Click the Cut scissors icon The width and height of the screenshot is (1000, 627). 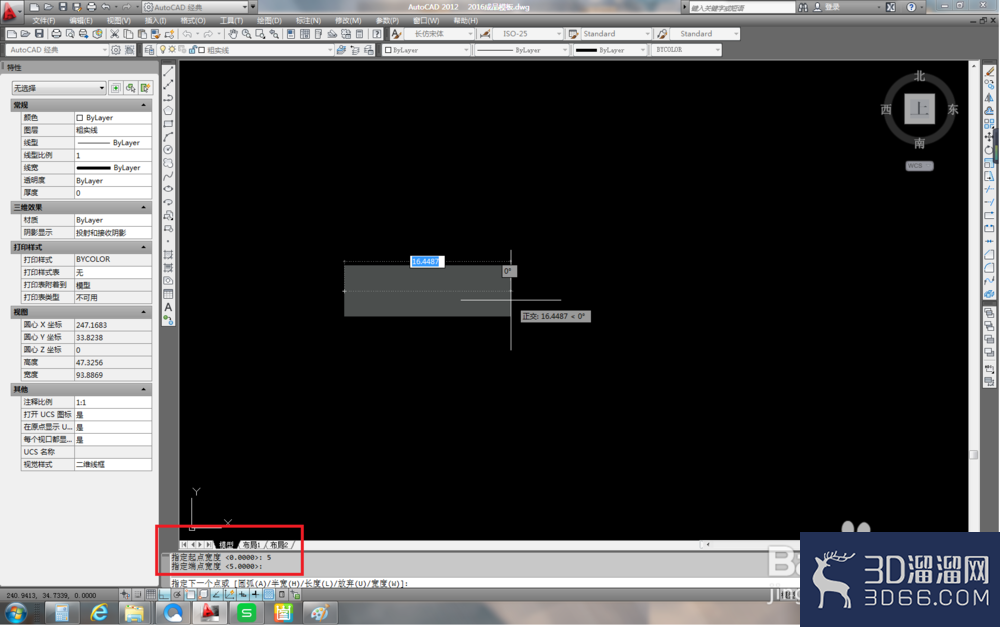pyautogui.click(x=114, y=34)
